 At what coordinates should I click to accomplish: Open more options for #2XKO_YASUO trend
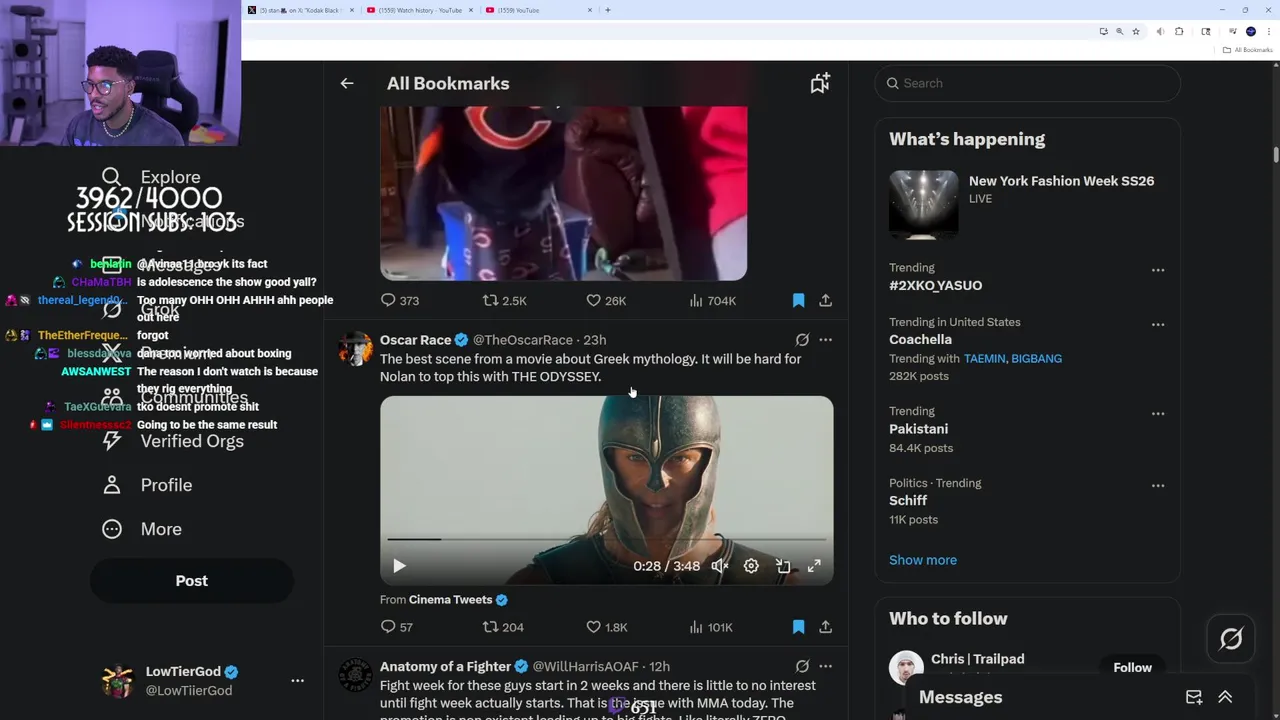[1158, 270]
